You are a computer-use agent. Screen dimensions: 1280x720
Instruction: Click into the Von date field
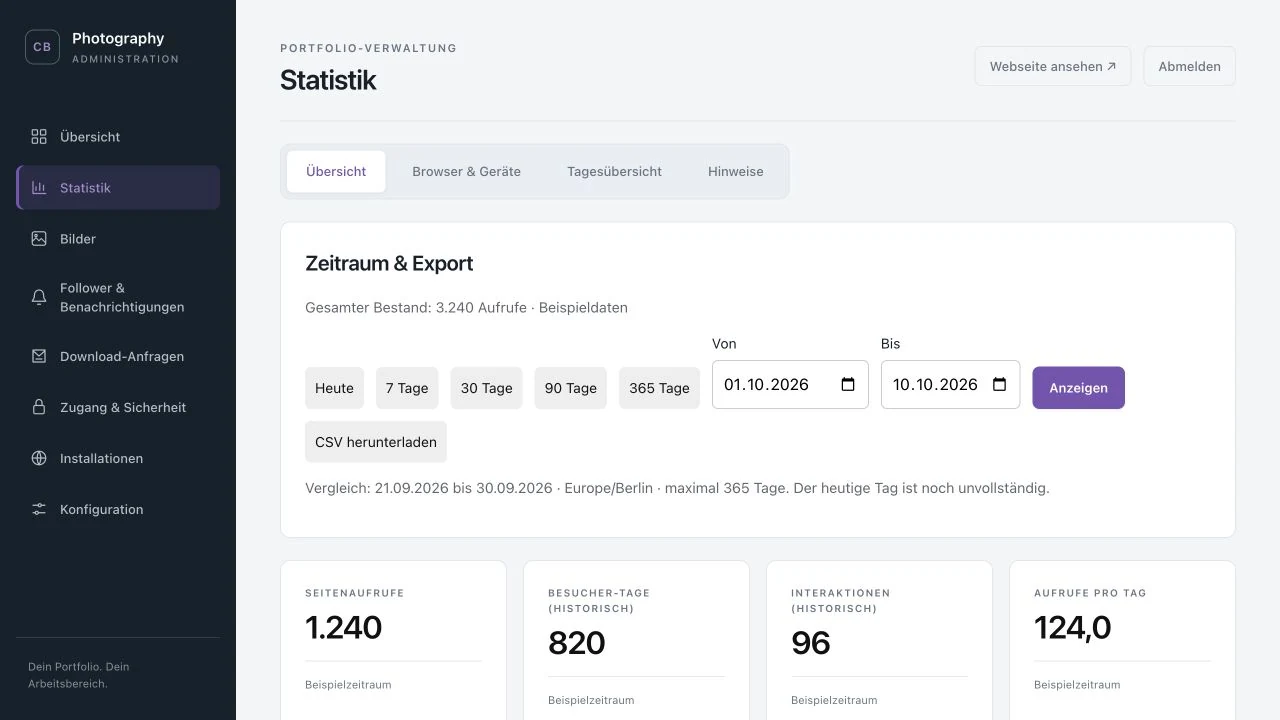pos(790,385)
